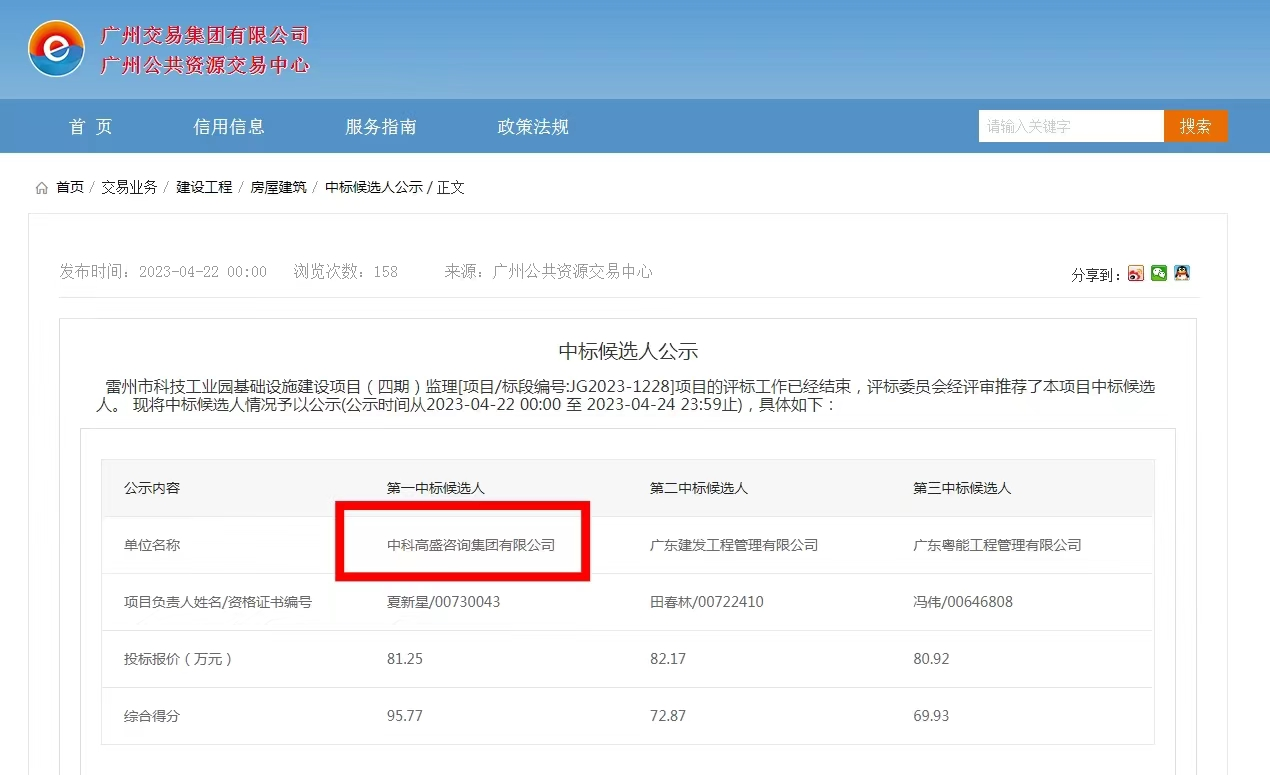Go to 首页 breadcrumb link
The image size is (1270, 775).
pos(70,187)
